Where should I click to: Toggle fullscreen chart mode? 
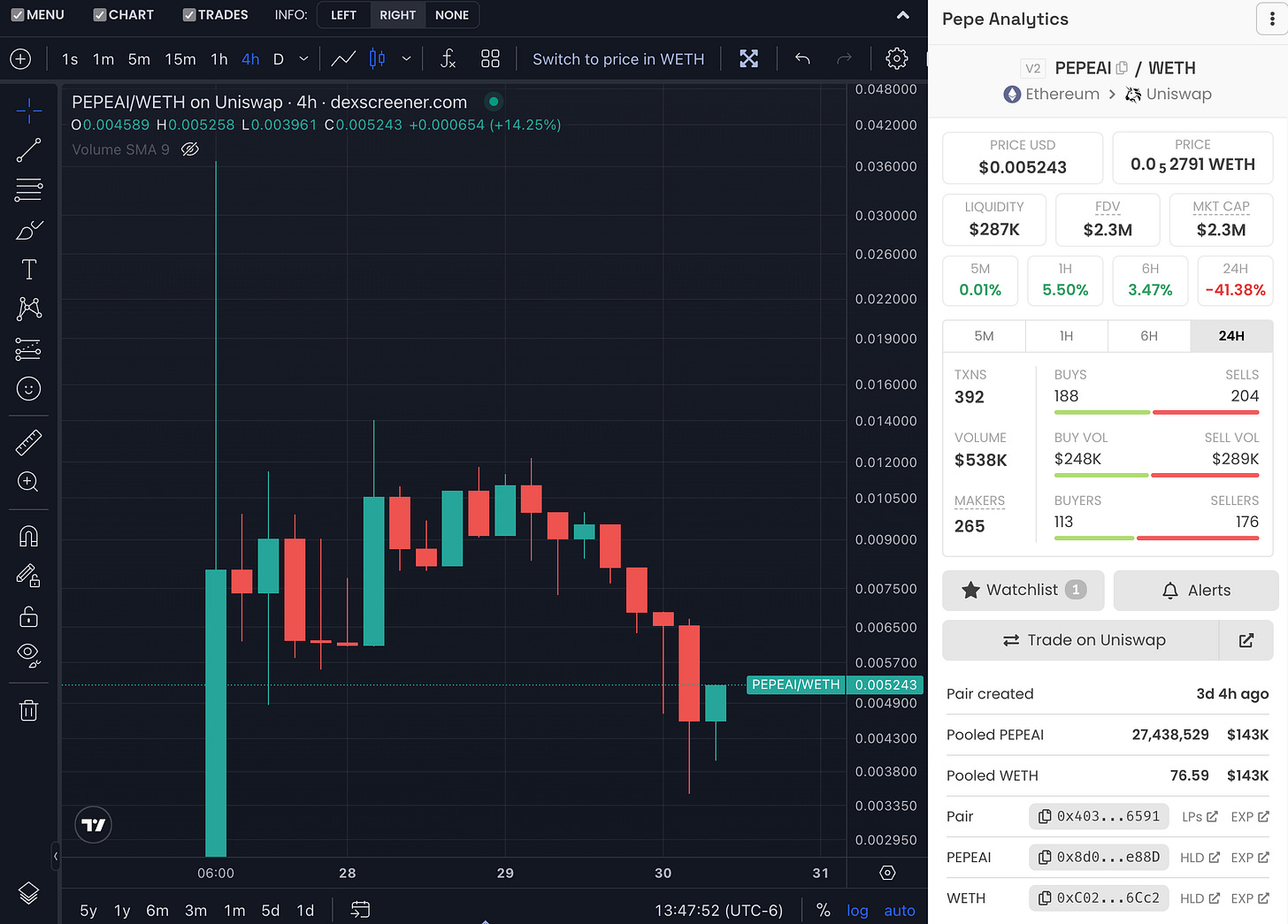[x=749, y=59]
